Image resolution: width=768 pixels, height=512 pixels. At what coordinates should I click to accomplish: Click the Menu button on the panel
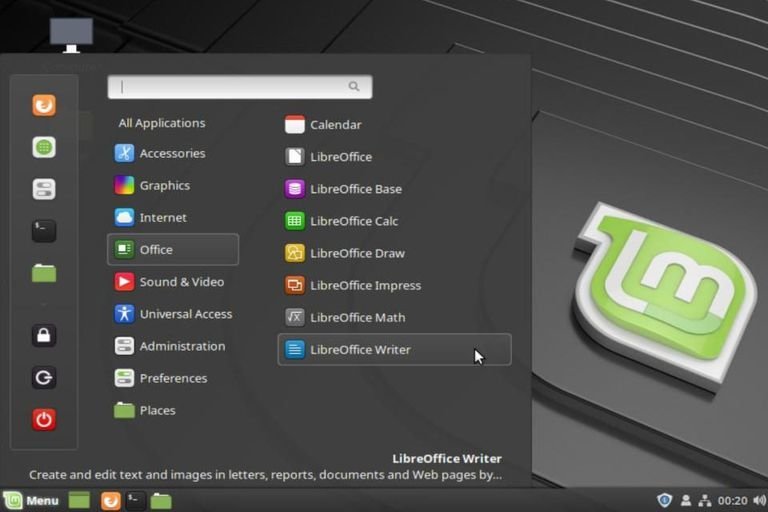point(31,500)
